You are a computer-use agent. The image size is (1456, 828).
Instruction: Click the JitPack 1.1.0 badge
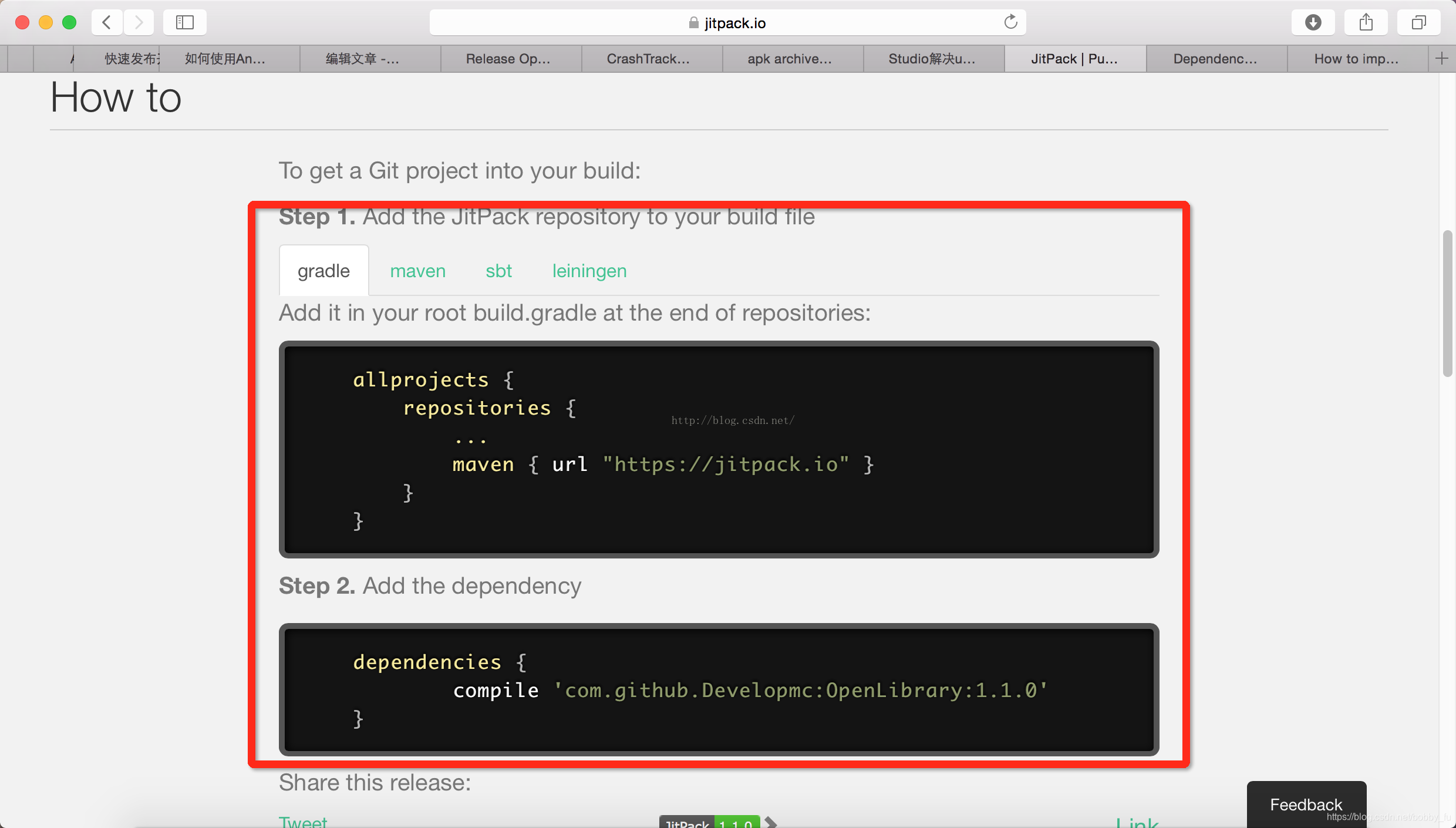tap(710, 822)
